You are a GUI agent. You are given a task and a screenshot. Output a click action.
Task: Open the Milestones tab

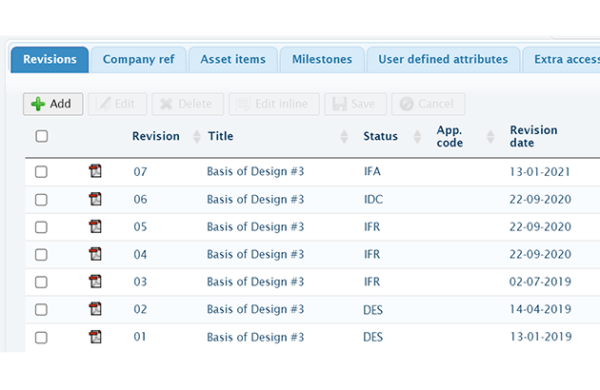322,59
